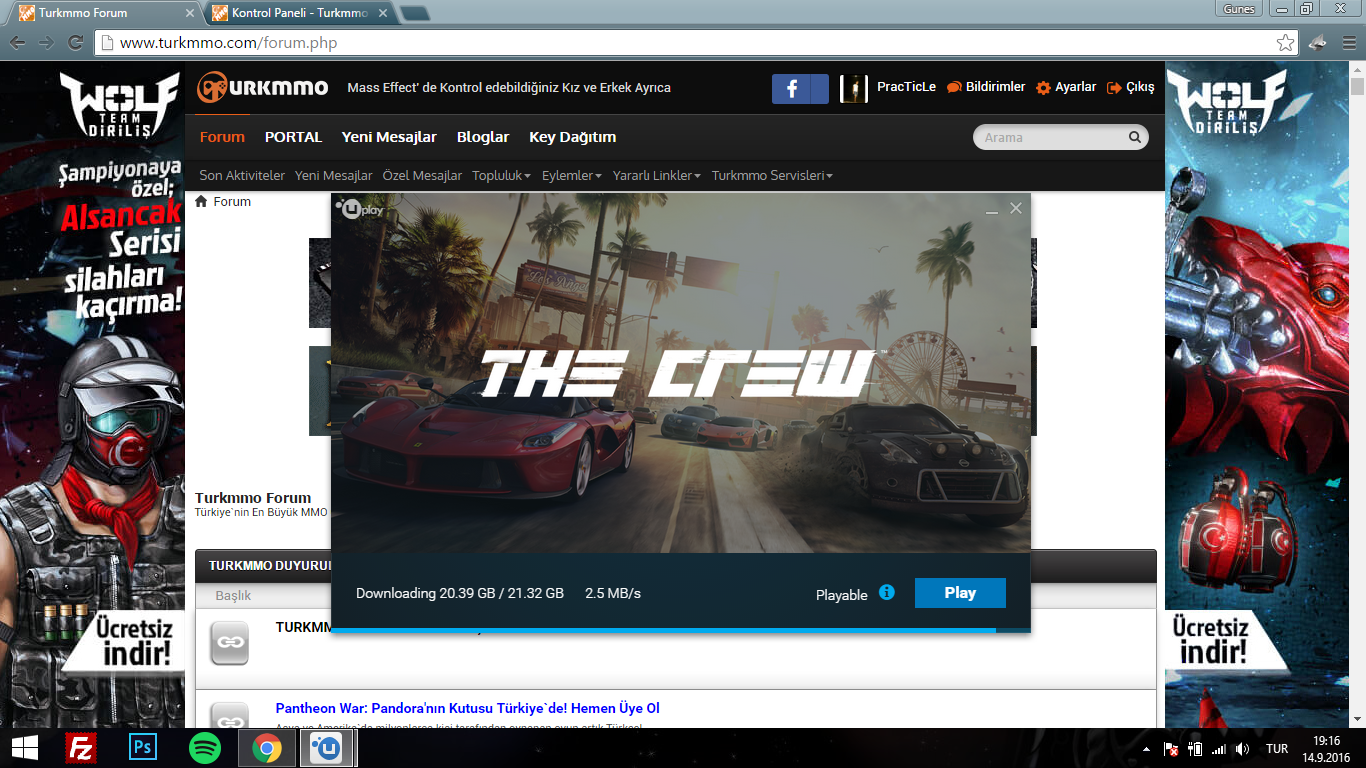Click the Gunes profile button in Chrome
Image resolution: width=1366 pixels, height=768 pixels.
tap(1239, 9)
